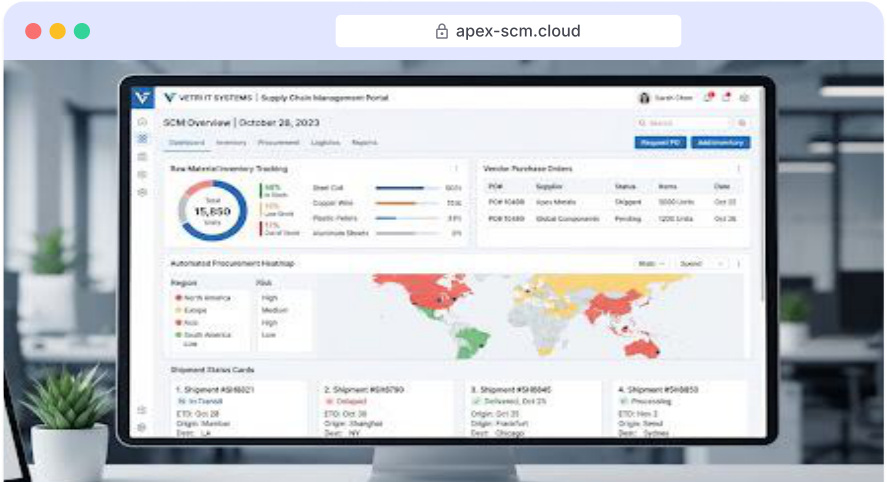Click the sliders icon above the bottom settings icon
The width and height of the screenshot is (887, 482).
142,410
